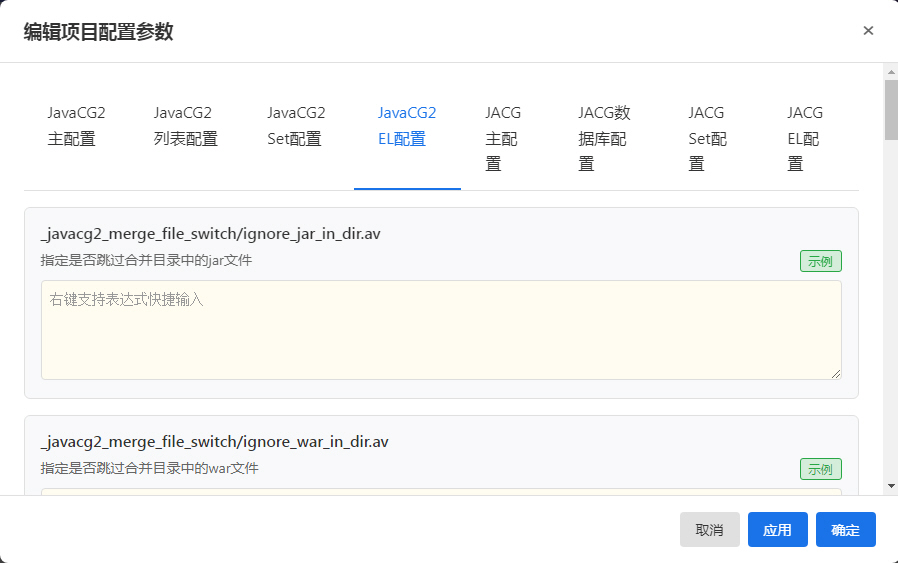Open the JavaCG2 列表配置 tab
The image size is (898, 563).
tap(186, 126)
